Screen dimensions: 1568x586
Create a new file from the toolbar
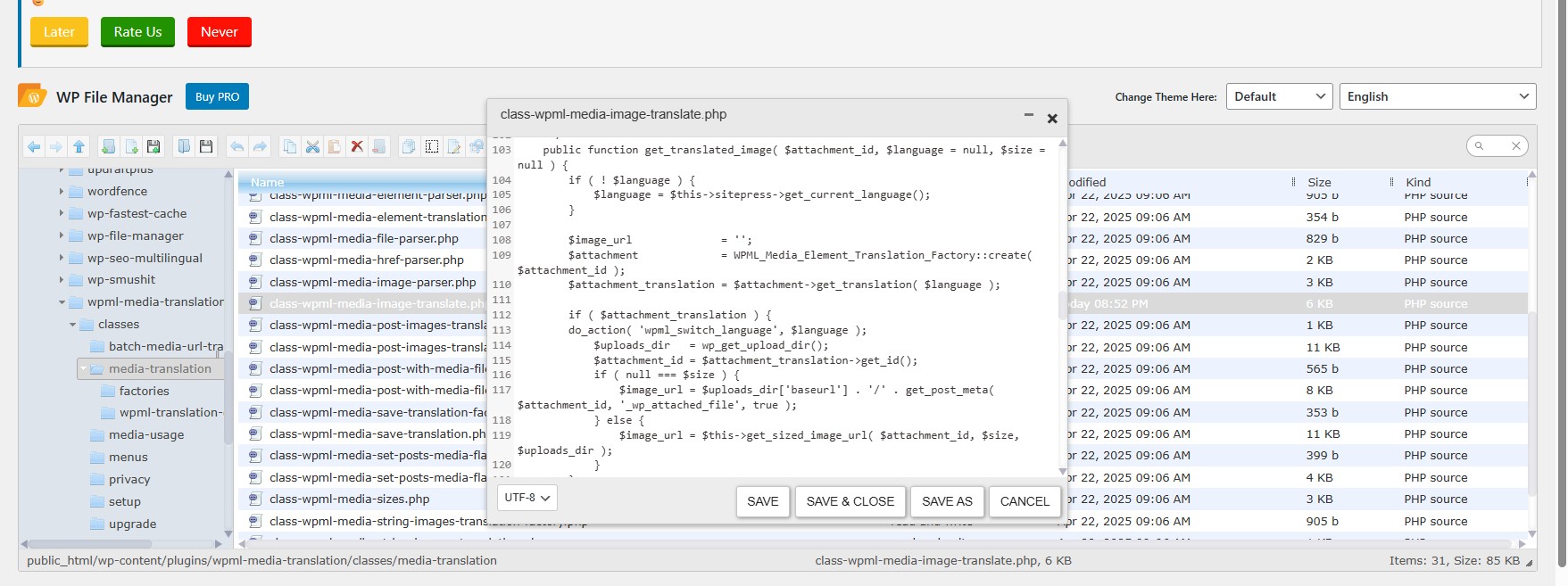[131, 146]
